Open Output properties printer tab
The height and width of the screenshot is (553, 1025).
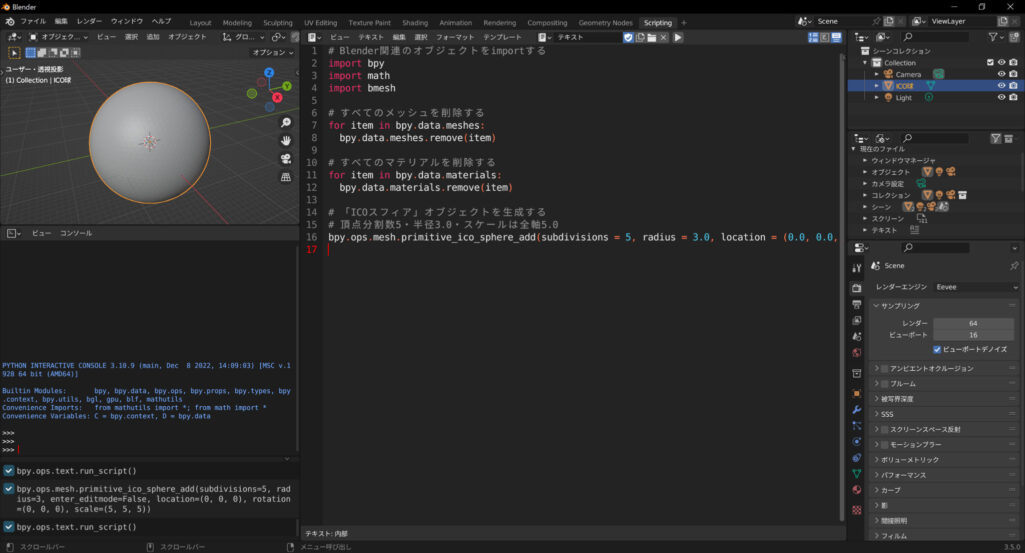(856, 305)
